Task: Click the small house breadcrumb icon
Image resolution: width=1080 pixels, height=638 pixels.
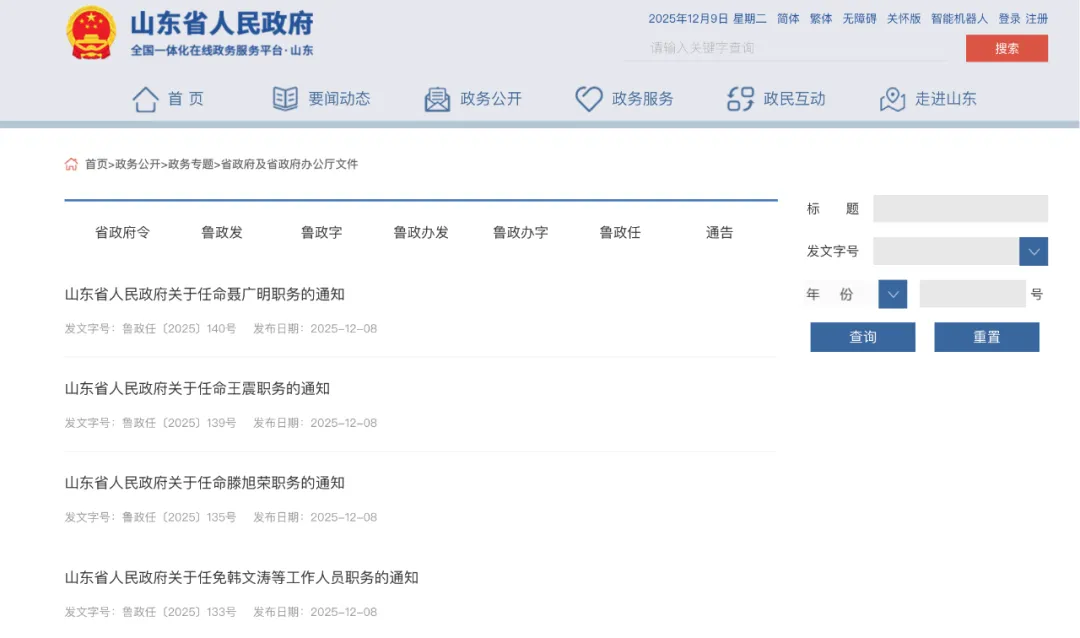Action: click(x=71, y=164)
